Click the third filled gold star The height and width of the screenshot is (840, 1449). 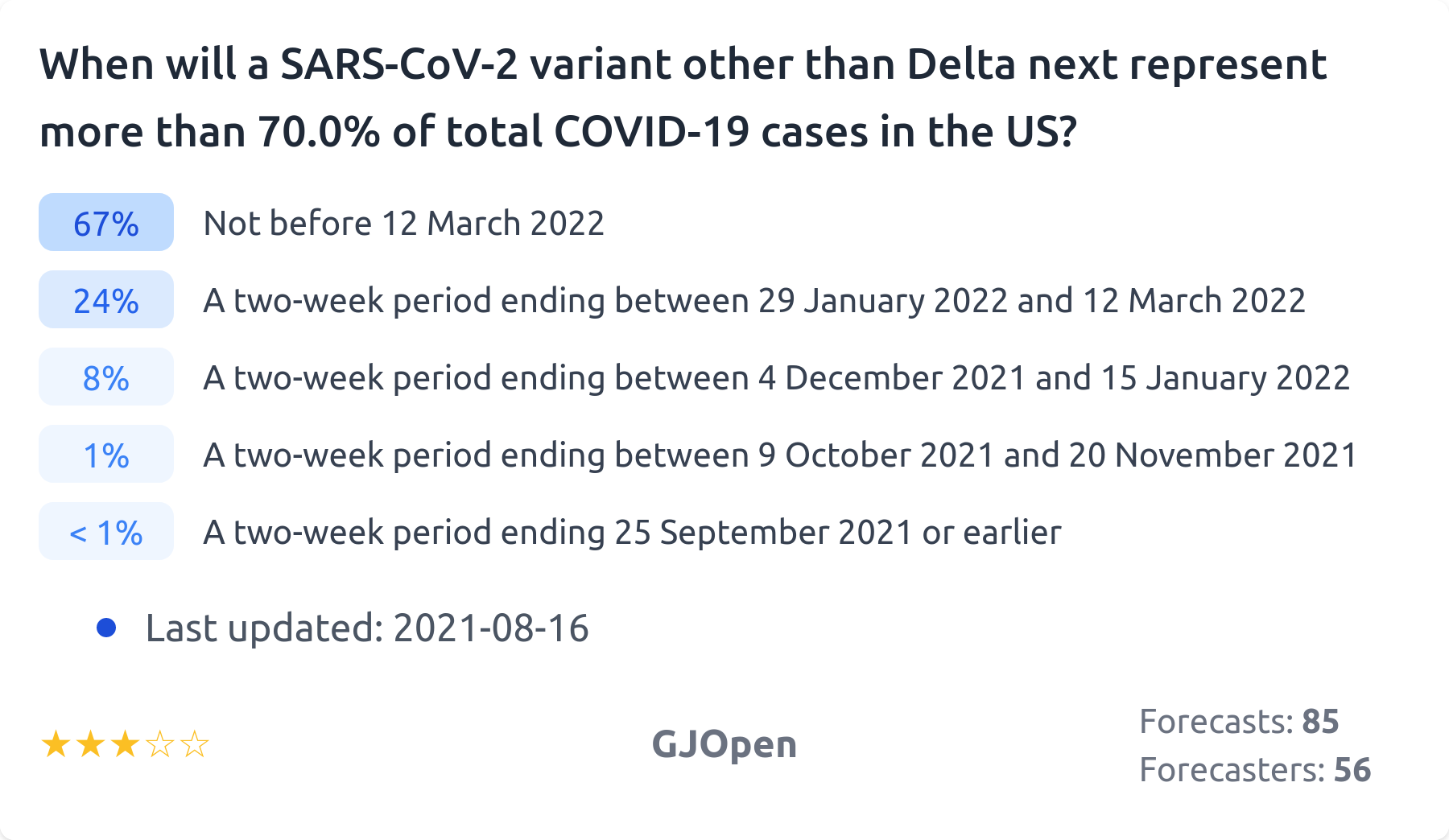coord(125,744)
